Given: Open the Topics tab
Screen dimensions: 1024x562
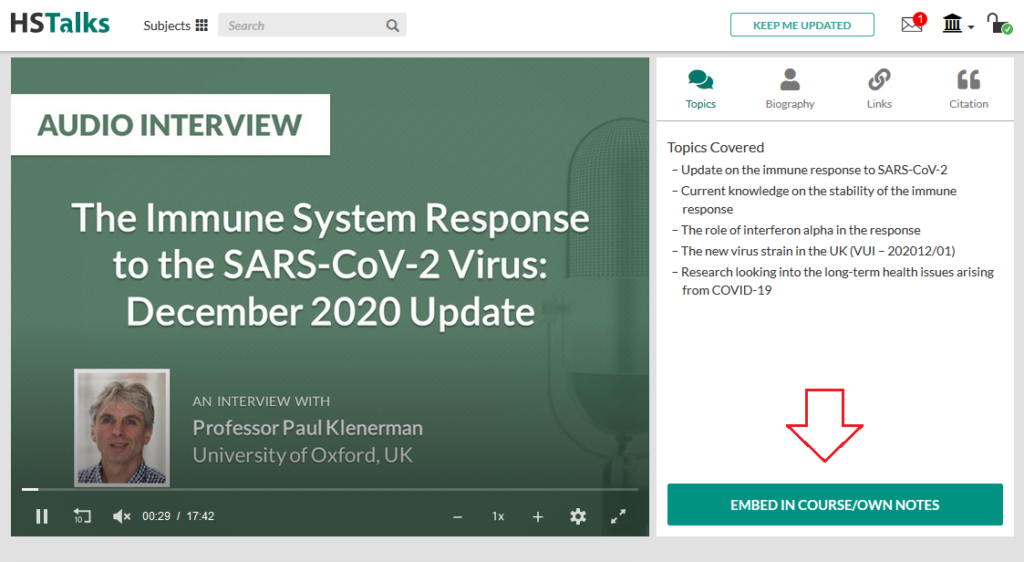Looking at the screenshot, I should pyautogui.click(x=701, y=89).
